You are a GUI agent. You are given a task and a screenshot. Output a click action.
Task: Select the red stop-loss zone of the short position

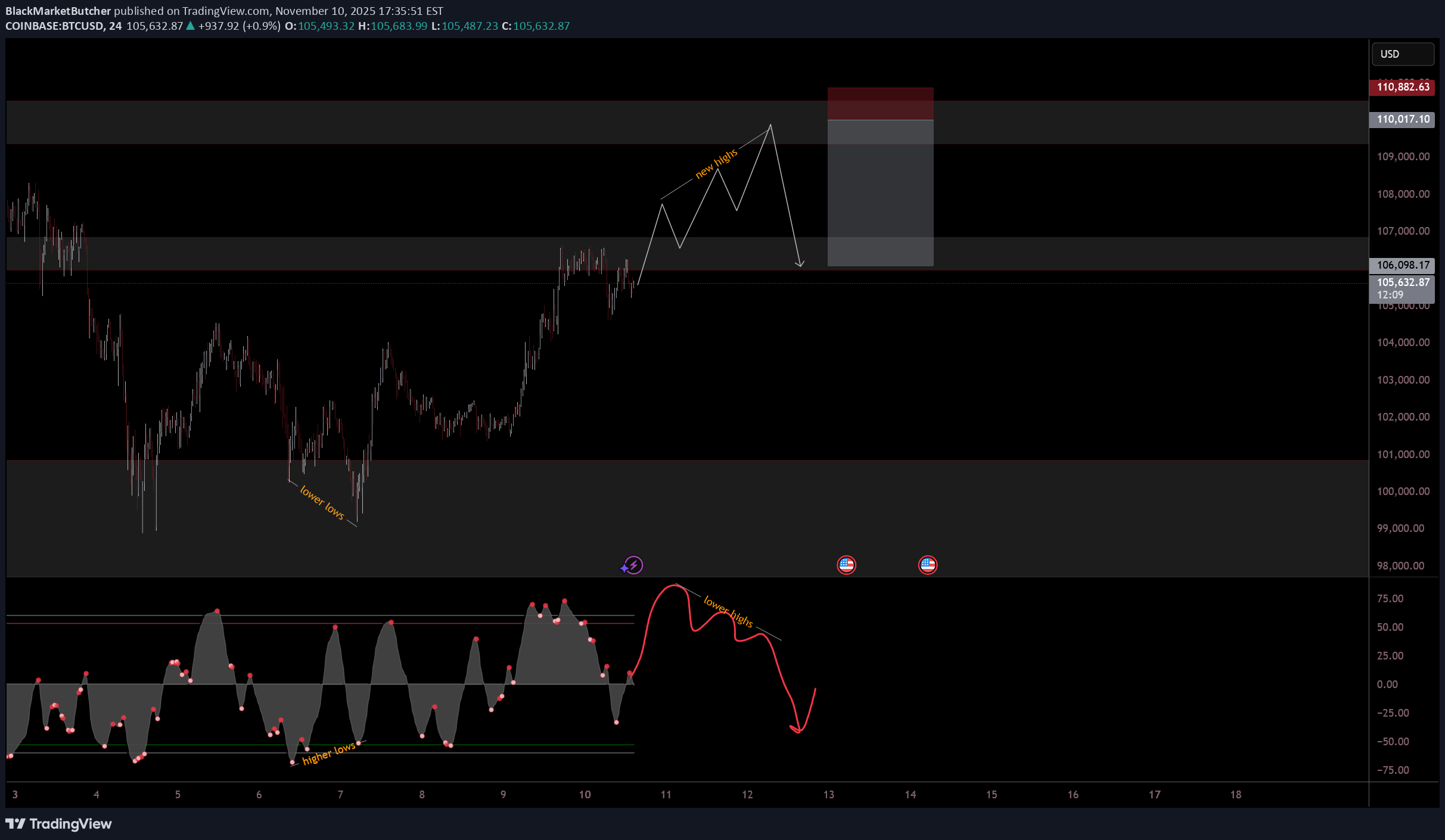click(x=880, y=104)
